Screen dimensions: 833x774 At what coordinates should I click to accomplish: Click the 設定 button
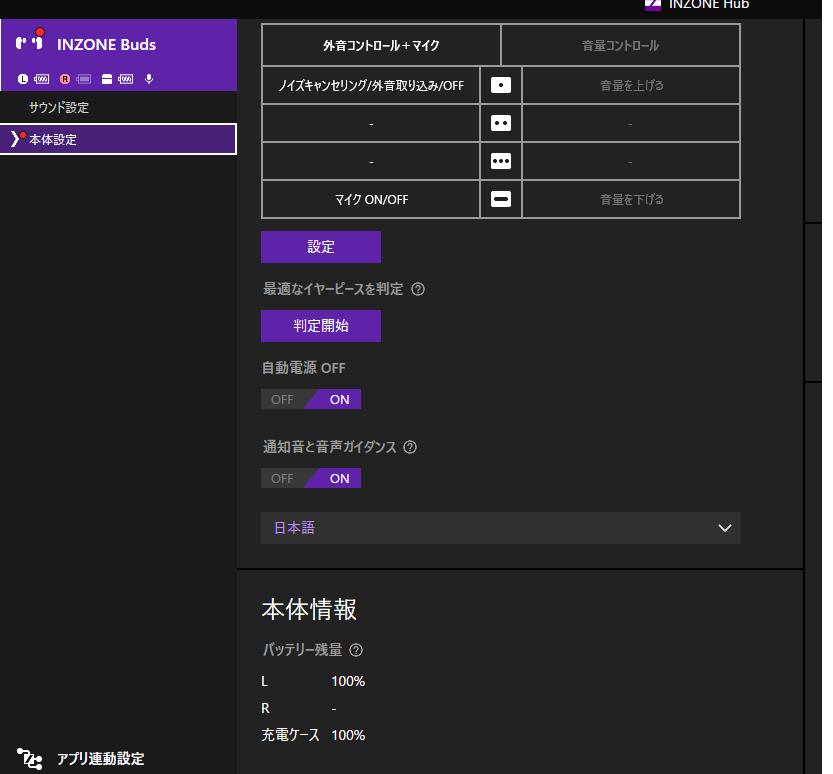321,247
